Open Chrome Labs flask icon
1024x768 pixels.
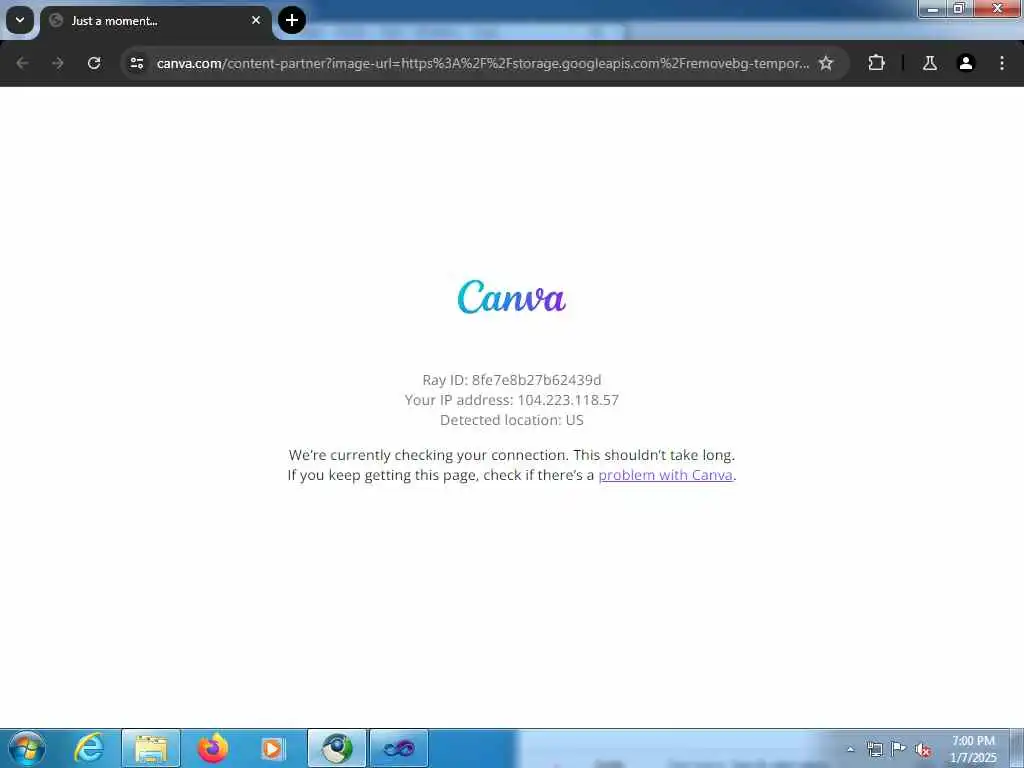(x=929, y=63)
